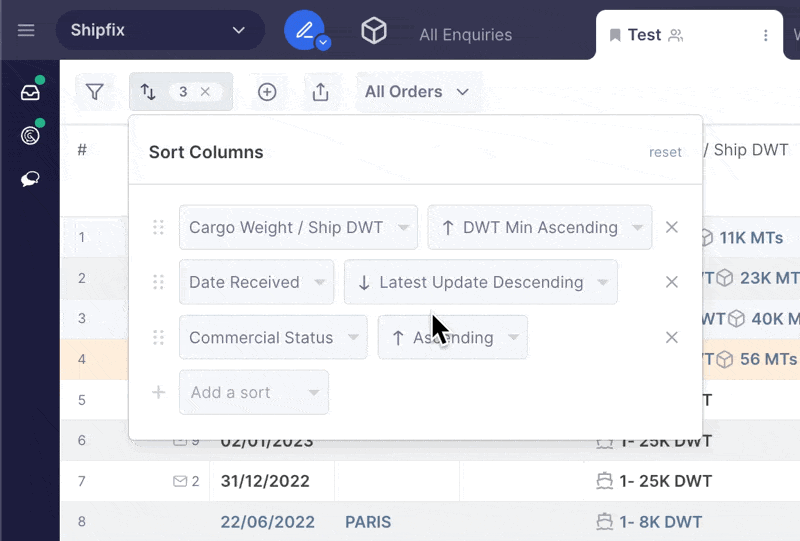The height and width of the screenshot is (541, 800).
Task: Clear the 3 active sorts badge
Action: 205,92
